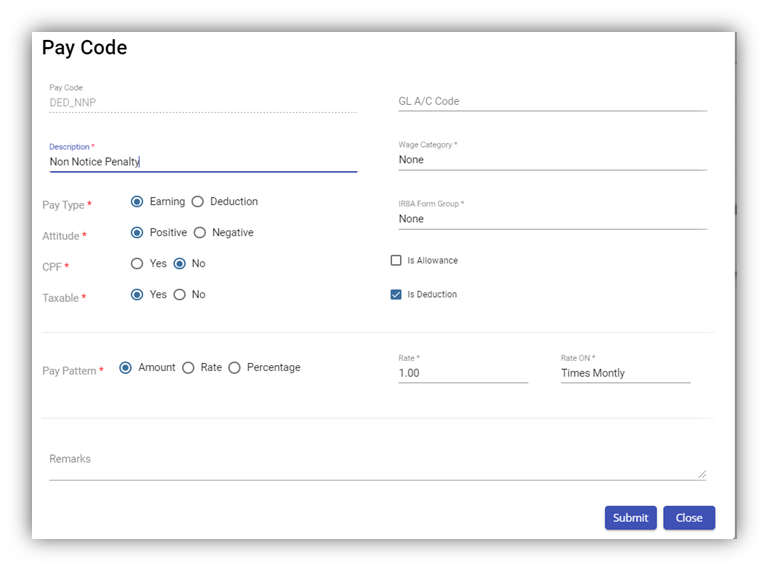769x571 pixels.
Task: Open the IR8A Form Group dropdown
Action: (552, 219)
